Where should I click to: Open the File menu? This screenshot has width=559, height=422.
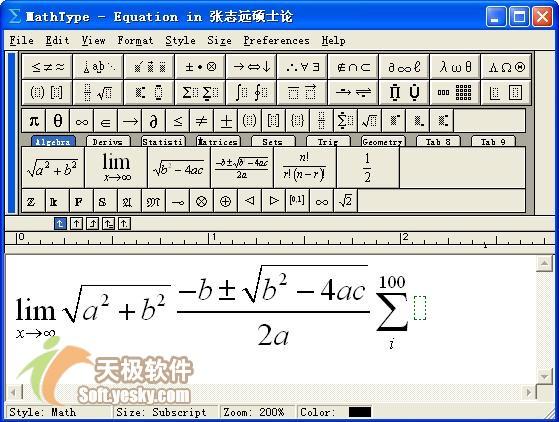point(21,41)
